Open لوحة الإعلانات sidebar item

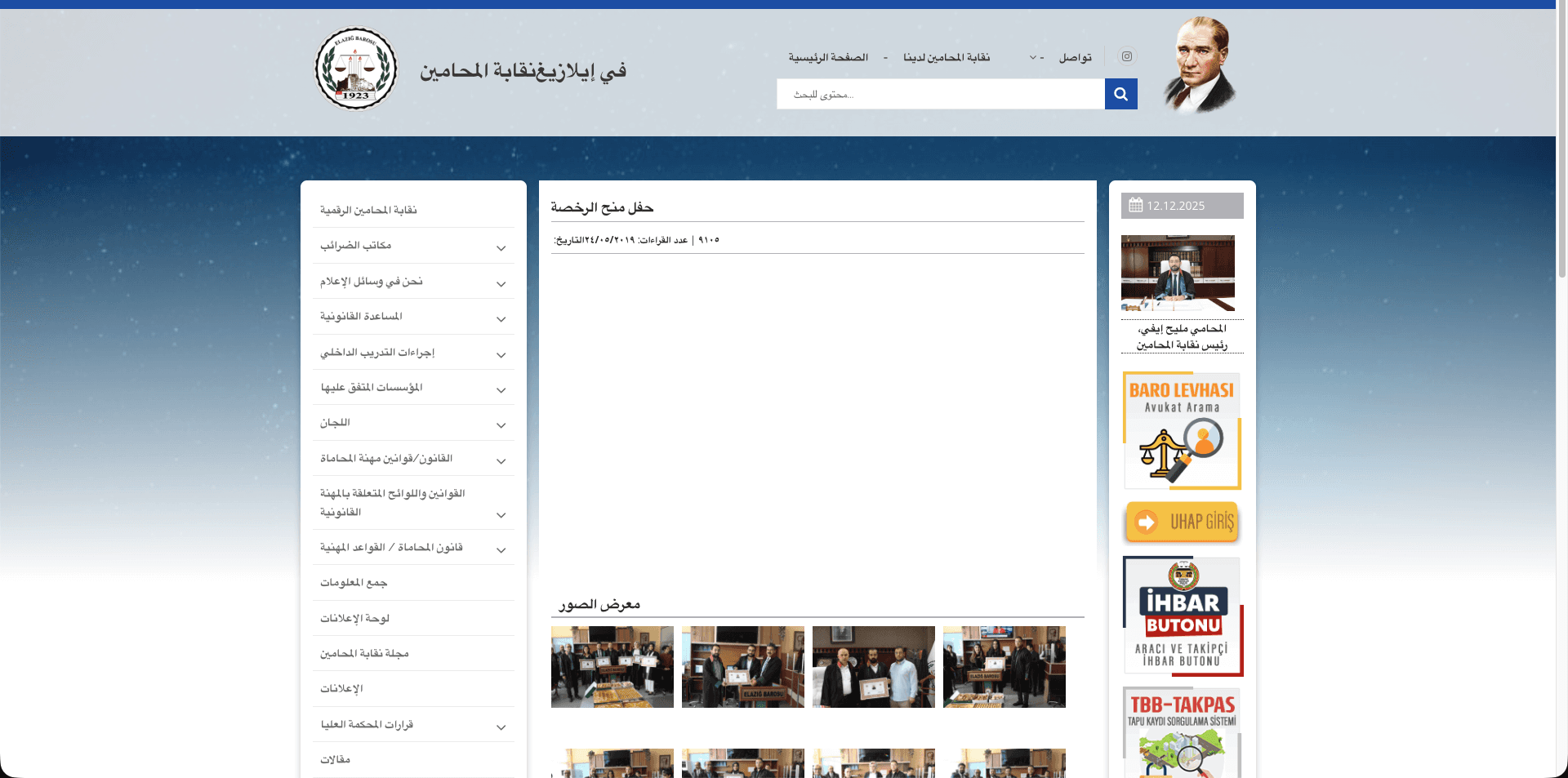(x=354, y=618)
